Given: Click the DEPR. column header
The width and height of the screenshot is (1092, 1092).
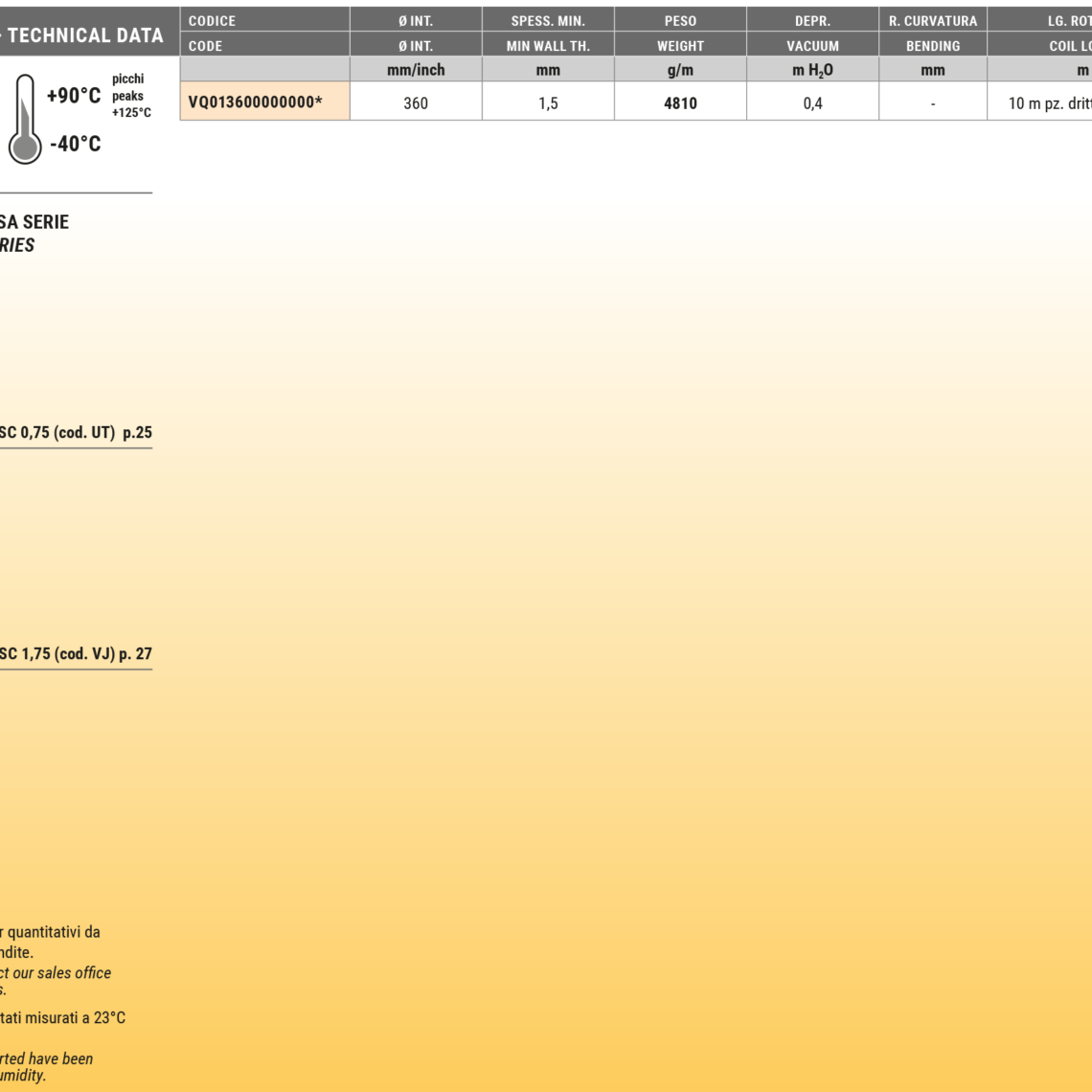Looking at the screenshot, I should click(812, 20).
